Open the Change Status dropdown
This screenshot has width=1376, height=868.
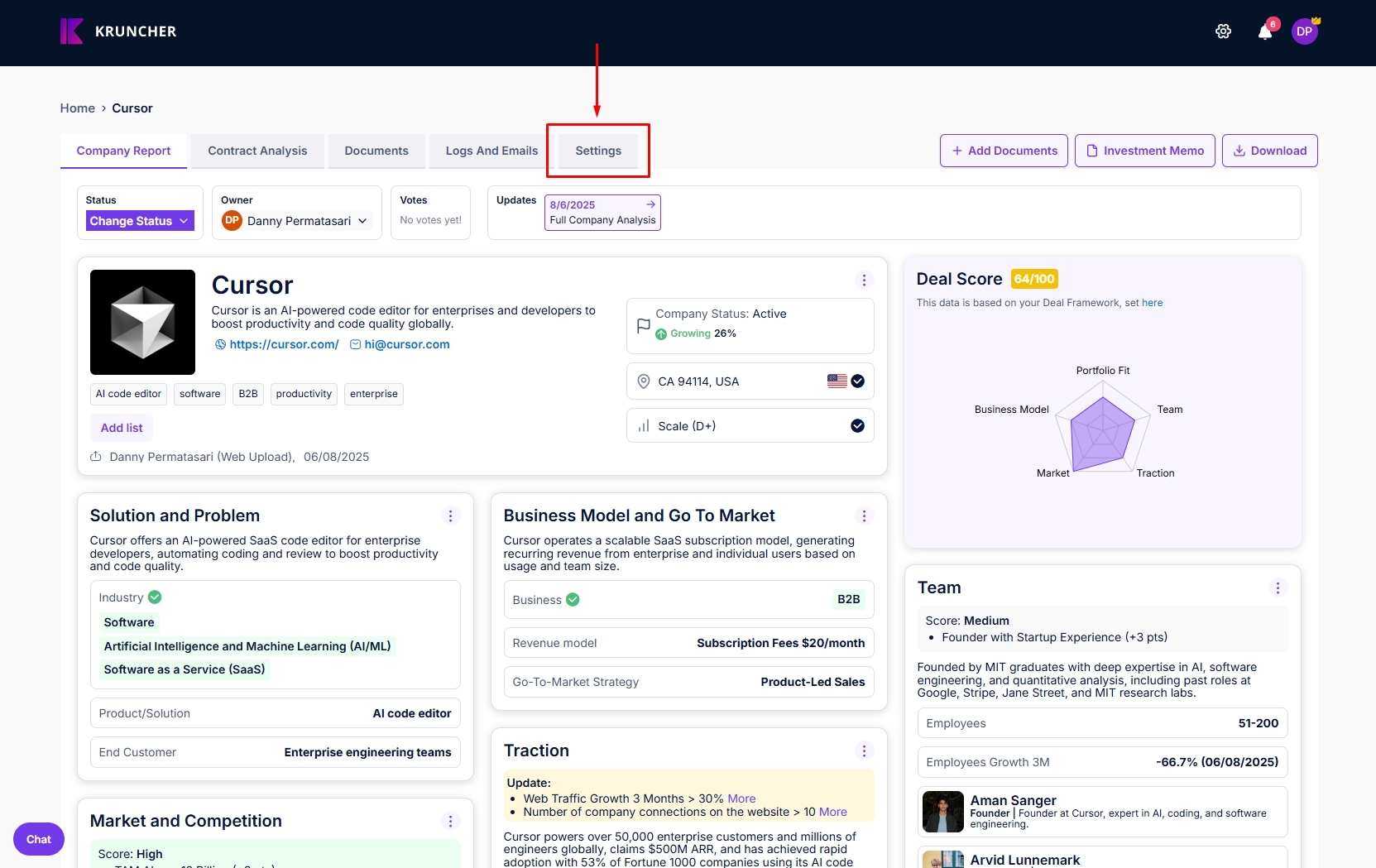coord(140,221)
